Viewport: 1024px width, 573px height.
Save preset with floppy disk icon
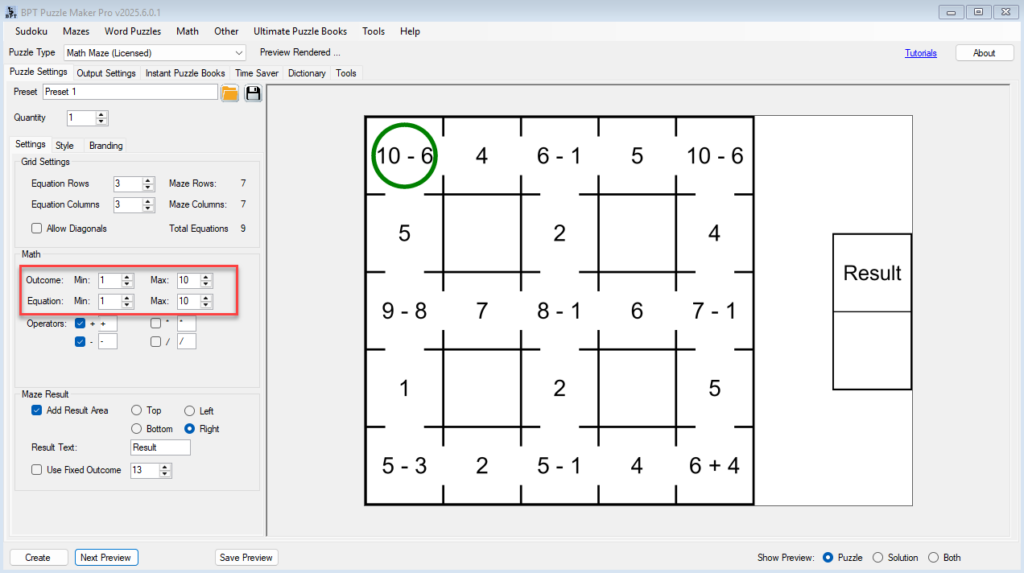pos(253,93)
